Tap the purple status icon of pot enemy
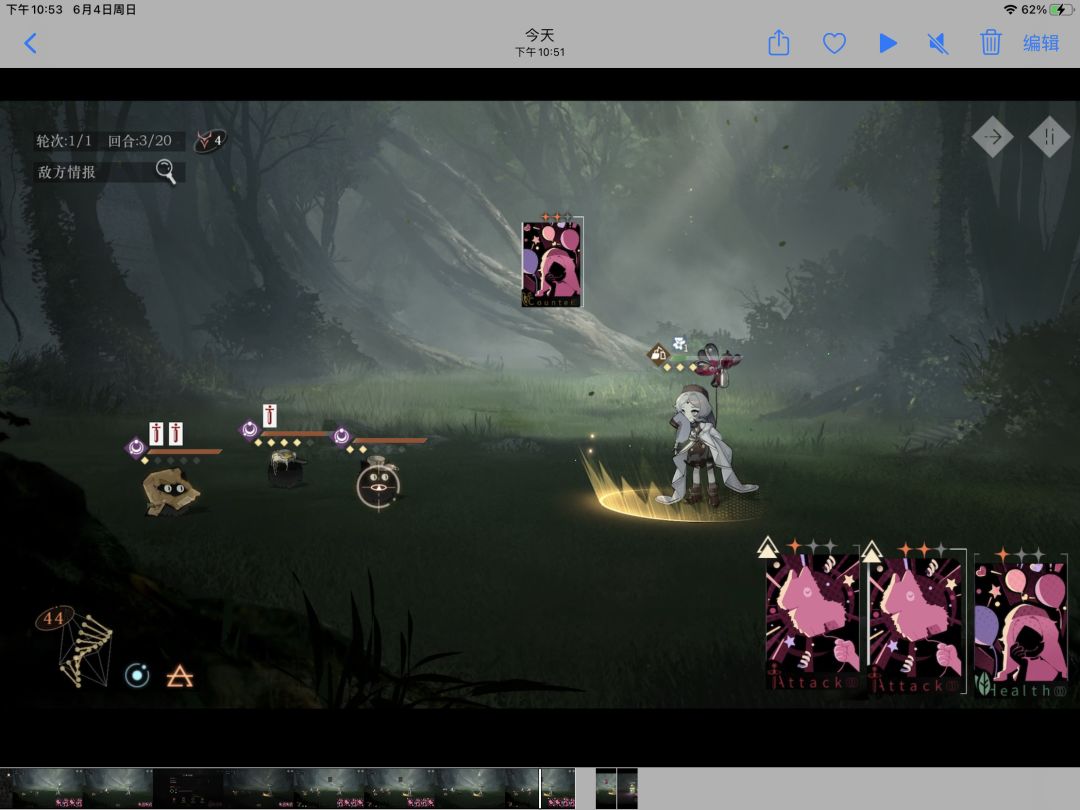 pos(249,430)
